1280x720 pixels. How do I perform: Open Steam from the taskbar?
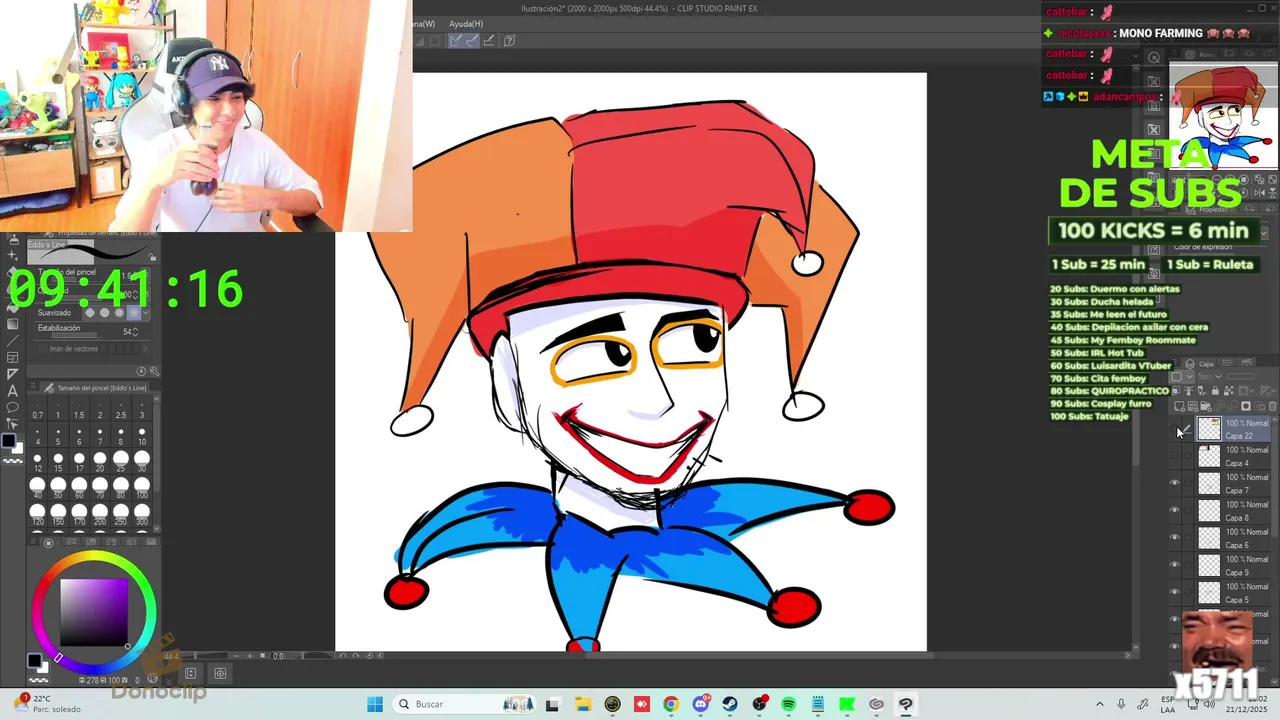click(730, 704)
